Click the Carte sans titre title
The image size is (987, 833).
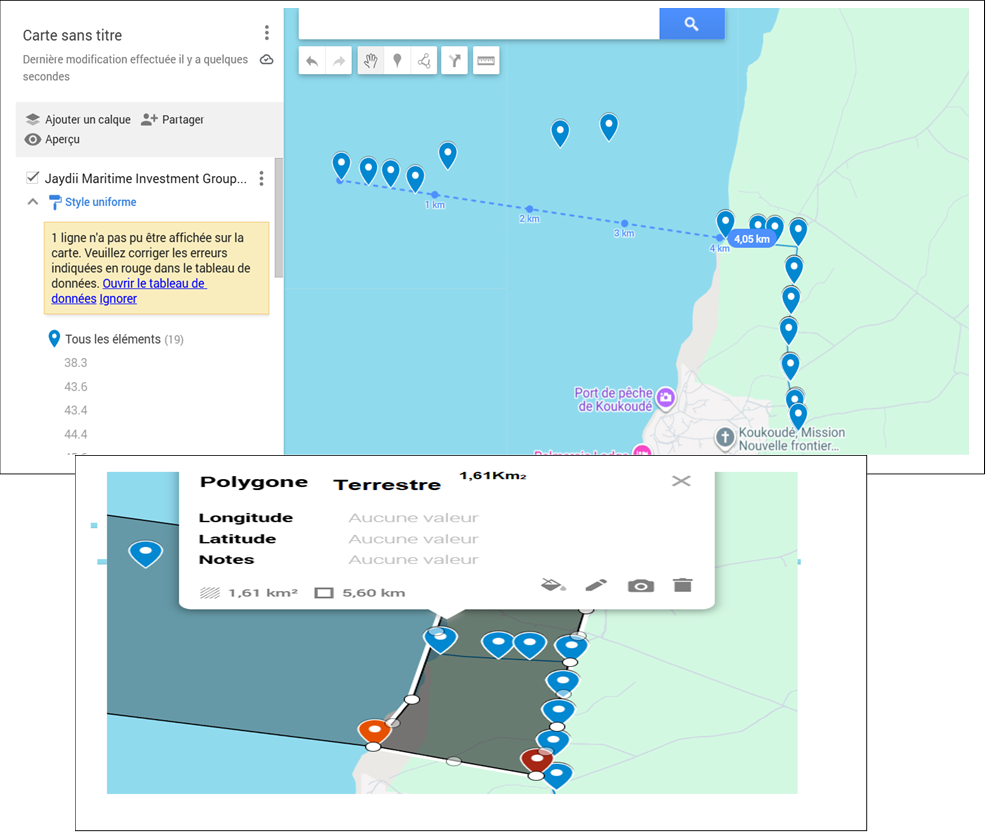pyautogui.click(x=72, y=35)
